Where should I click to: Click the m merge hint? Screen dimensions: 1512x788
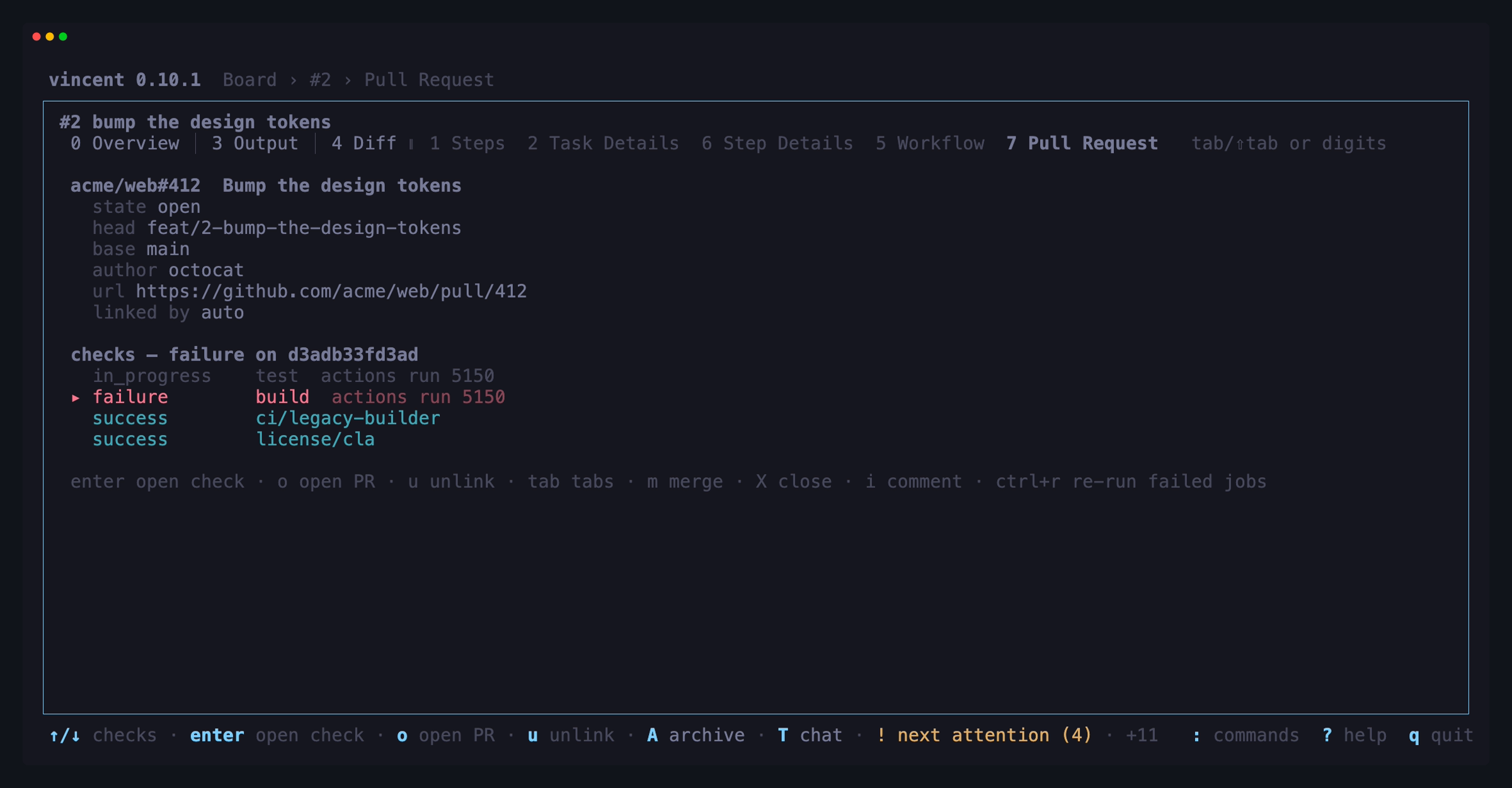pos(685,482)
